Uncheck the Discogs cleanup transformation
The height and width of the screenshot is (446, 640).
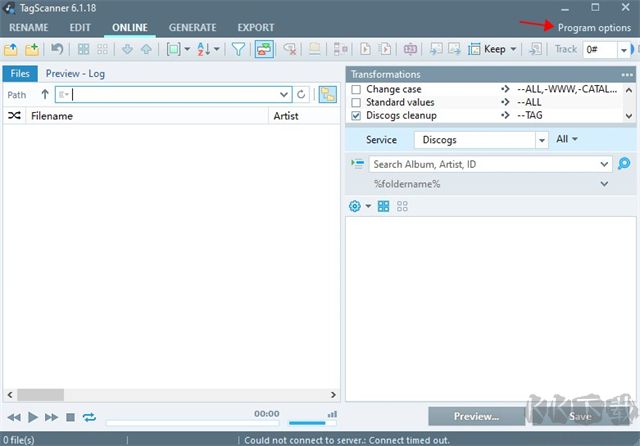[356, 115]
